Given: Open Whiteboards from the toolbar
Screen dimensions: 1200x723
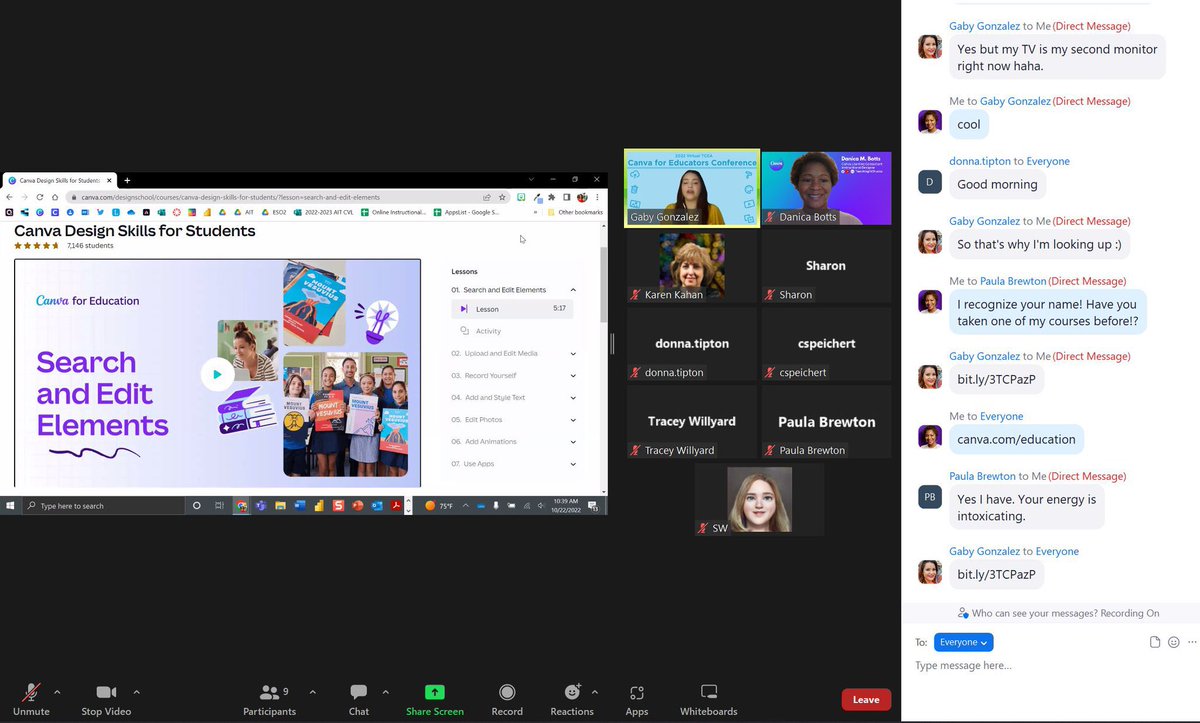Looking at the screenshot, I should point(709,698).
